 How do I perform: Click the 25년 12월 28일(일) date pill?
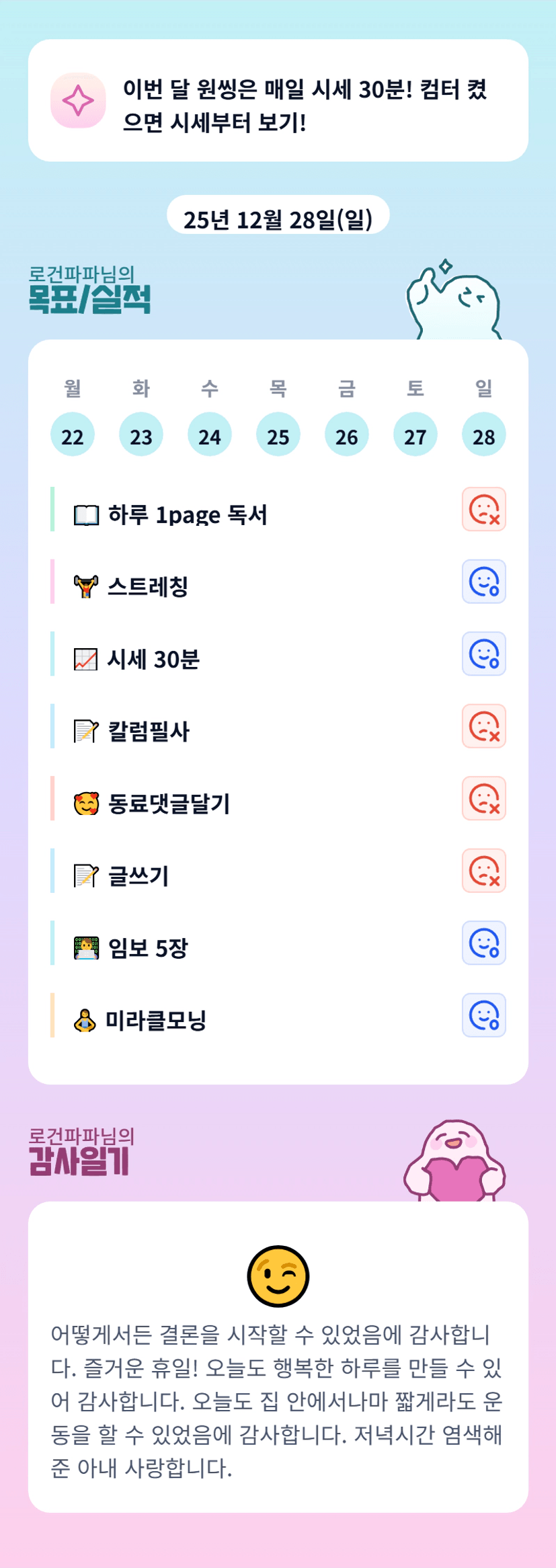[x=278, y=218]
